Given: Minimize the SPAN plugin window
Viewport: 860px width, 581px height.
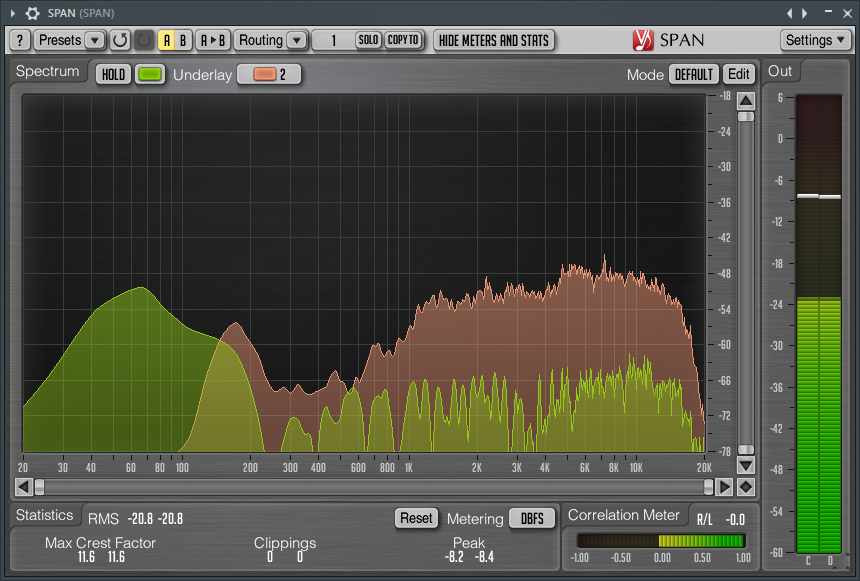Looking at the screenshot, I should 829,12.
